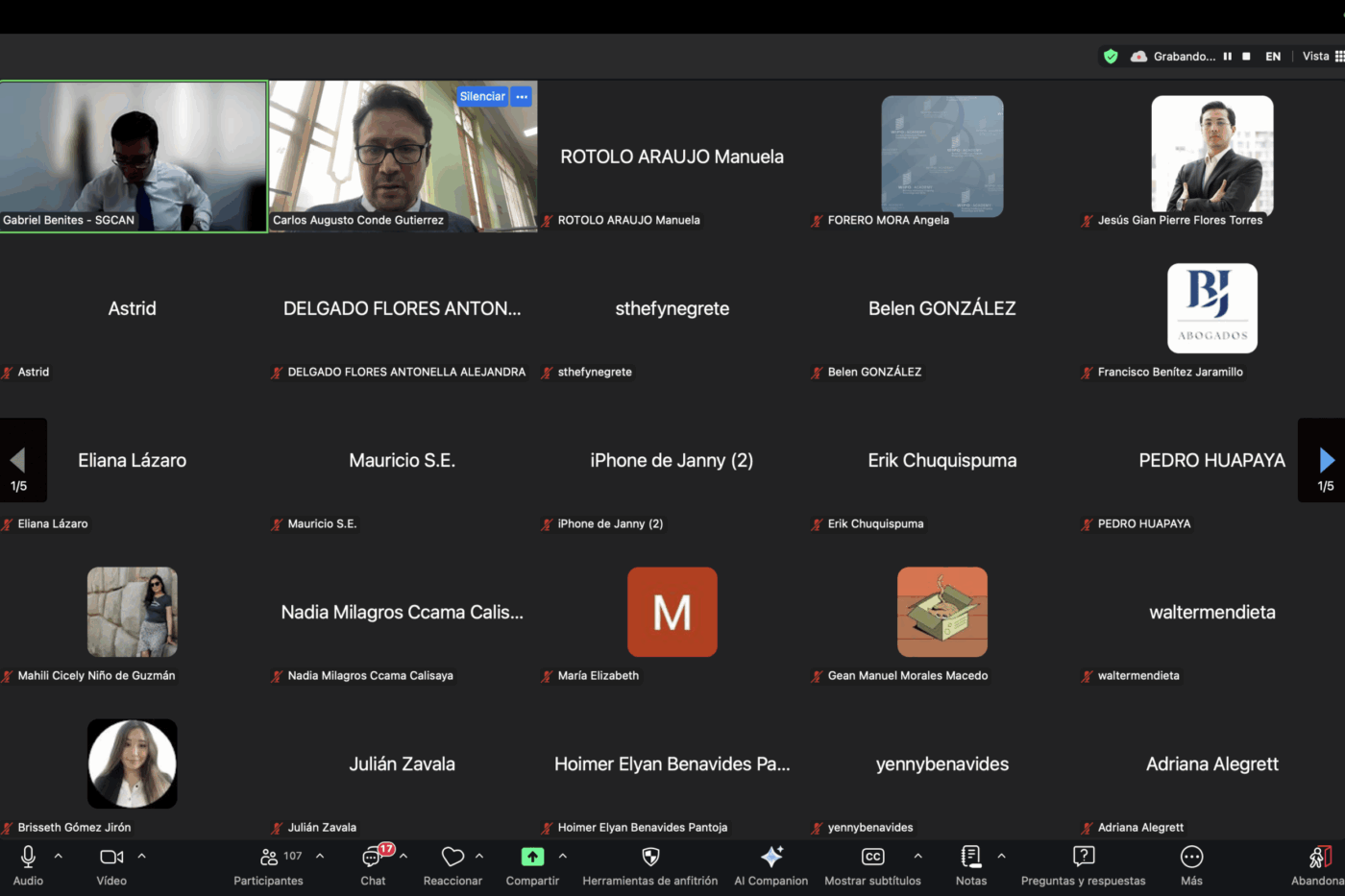Open Herramientas de anfitrión shield icon
Screen dimensions: 1345x896
coord(650,857)
